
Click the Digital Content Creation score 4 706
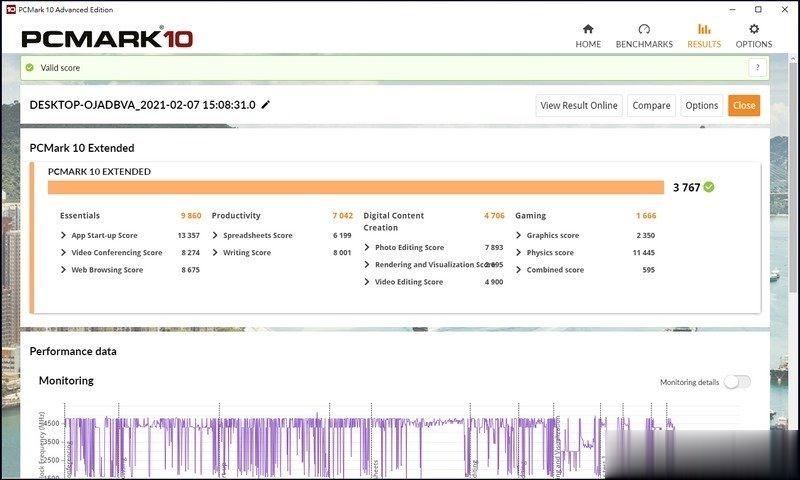[x=494, y=216]
